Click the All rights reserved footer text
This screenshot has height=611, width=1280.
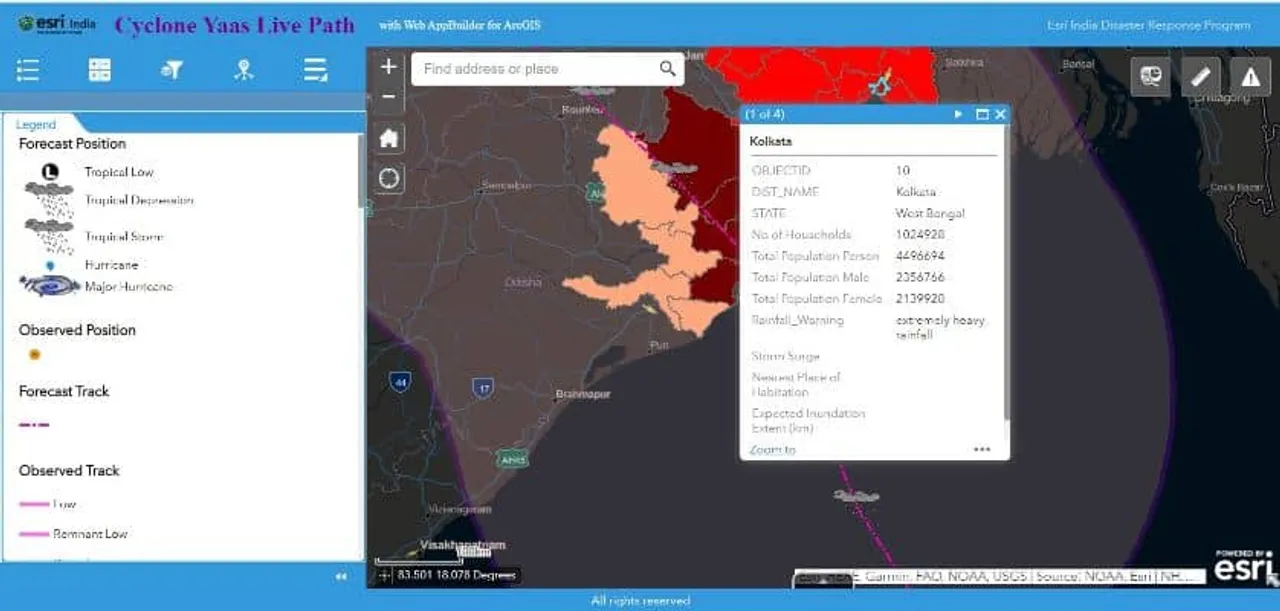[640, 601]
